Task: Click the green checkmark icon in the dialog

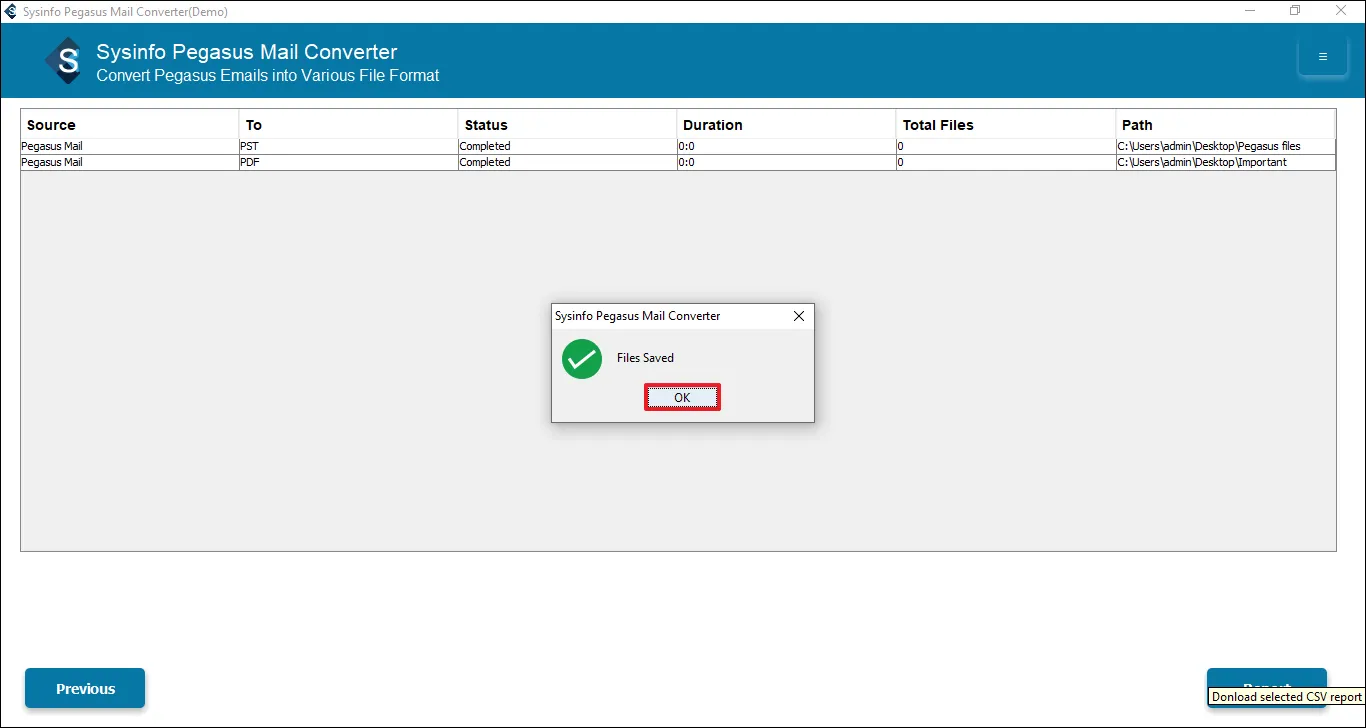Action: click(x=582, y=359)
